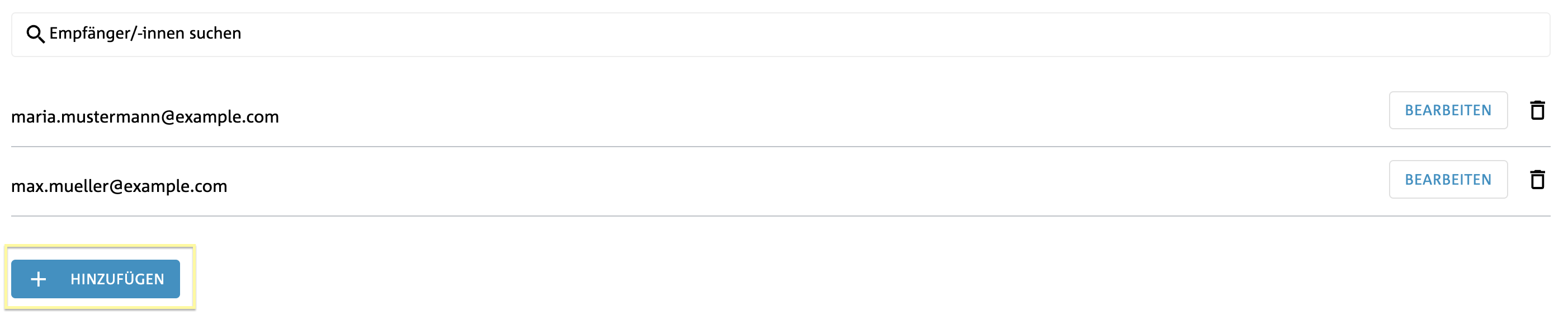1568x319 pixels.
Task: Click the Maria Mustermann email text
Action: [145, 116]
